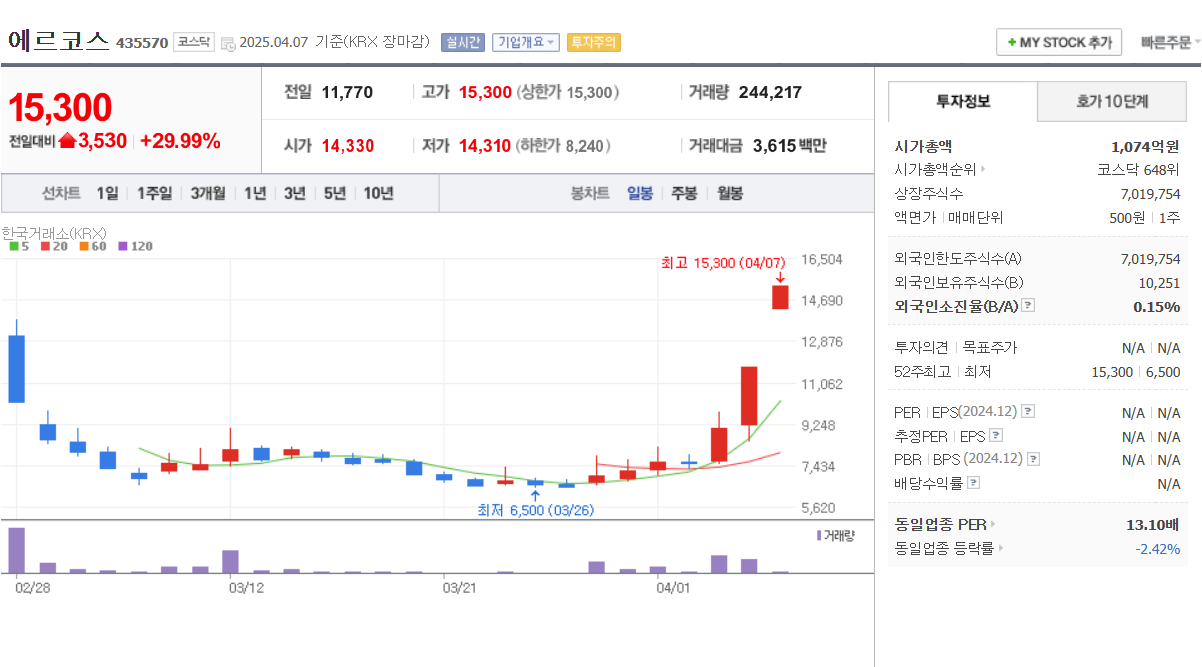Screen dimensions: 1202x667
Task: Click the orange 60-day moving average legend
Action: point(92,246)
